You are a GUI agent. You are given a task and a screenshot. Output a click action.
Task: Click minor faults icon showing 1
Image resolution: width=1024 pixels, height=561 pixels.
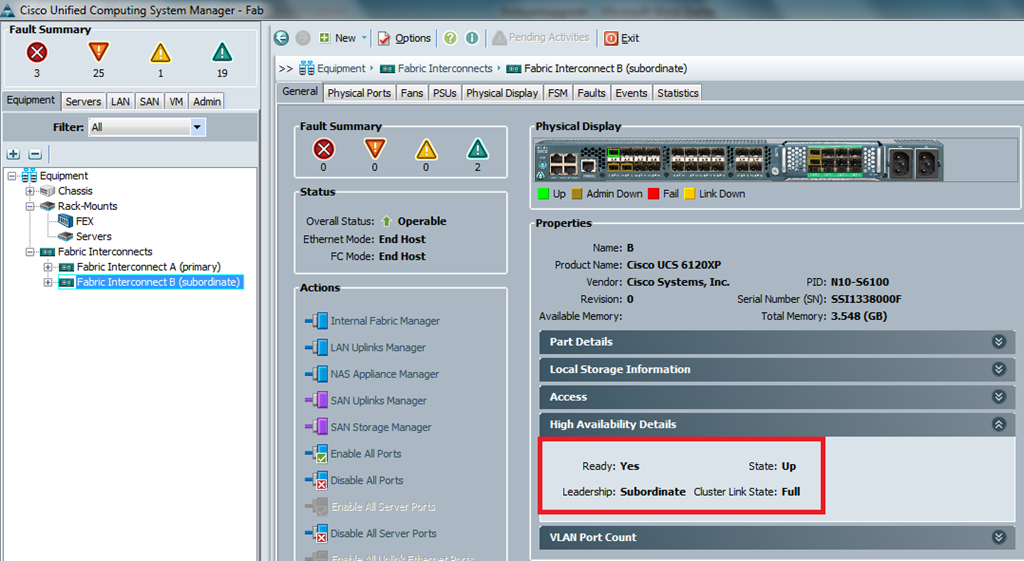160,52
